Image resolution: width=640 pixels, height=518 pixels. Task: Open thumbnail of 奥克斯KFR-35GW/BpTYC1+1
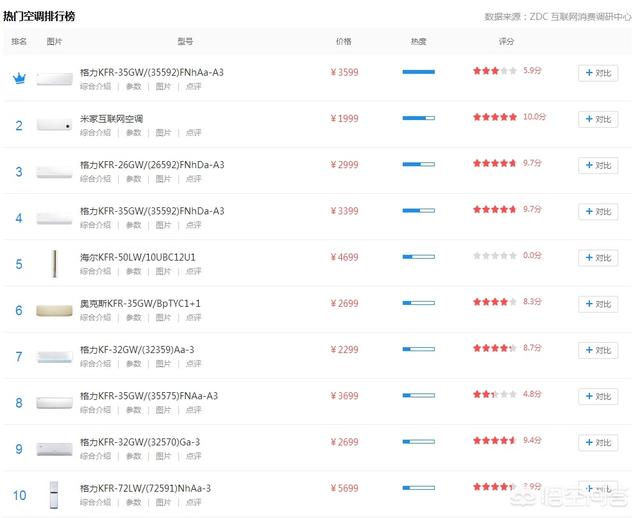[x=54, y=311]
